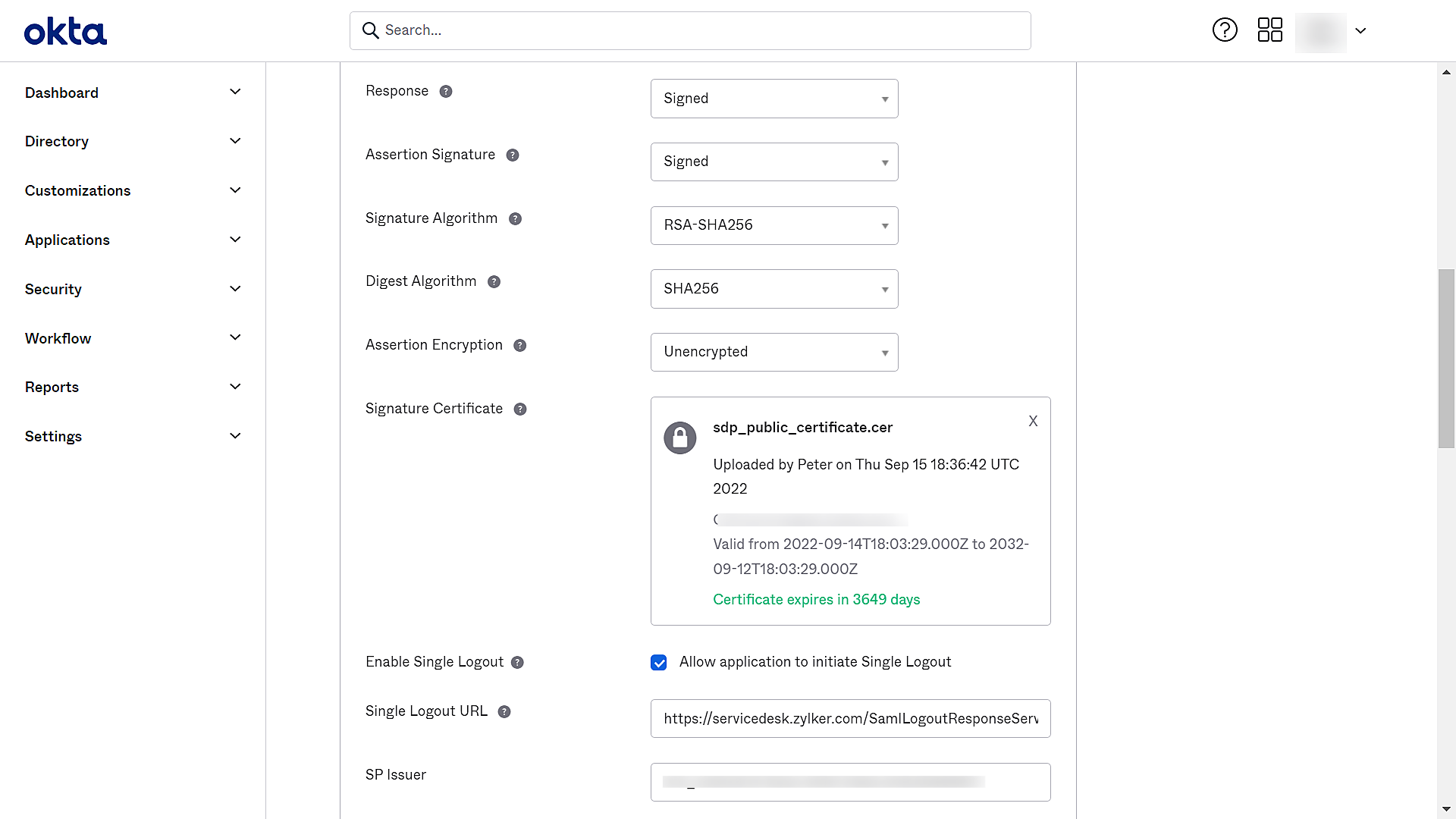This screenshot has width=1456, height=819.
Task: Click the sdp_public_certificate.cer file name
Action: 802,428
